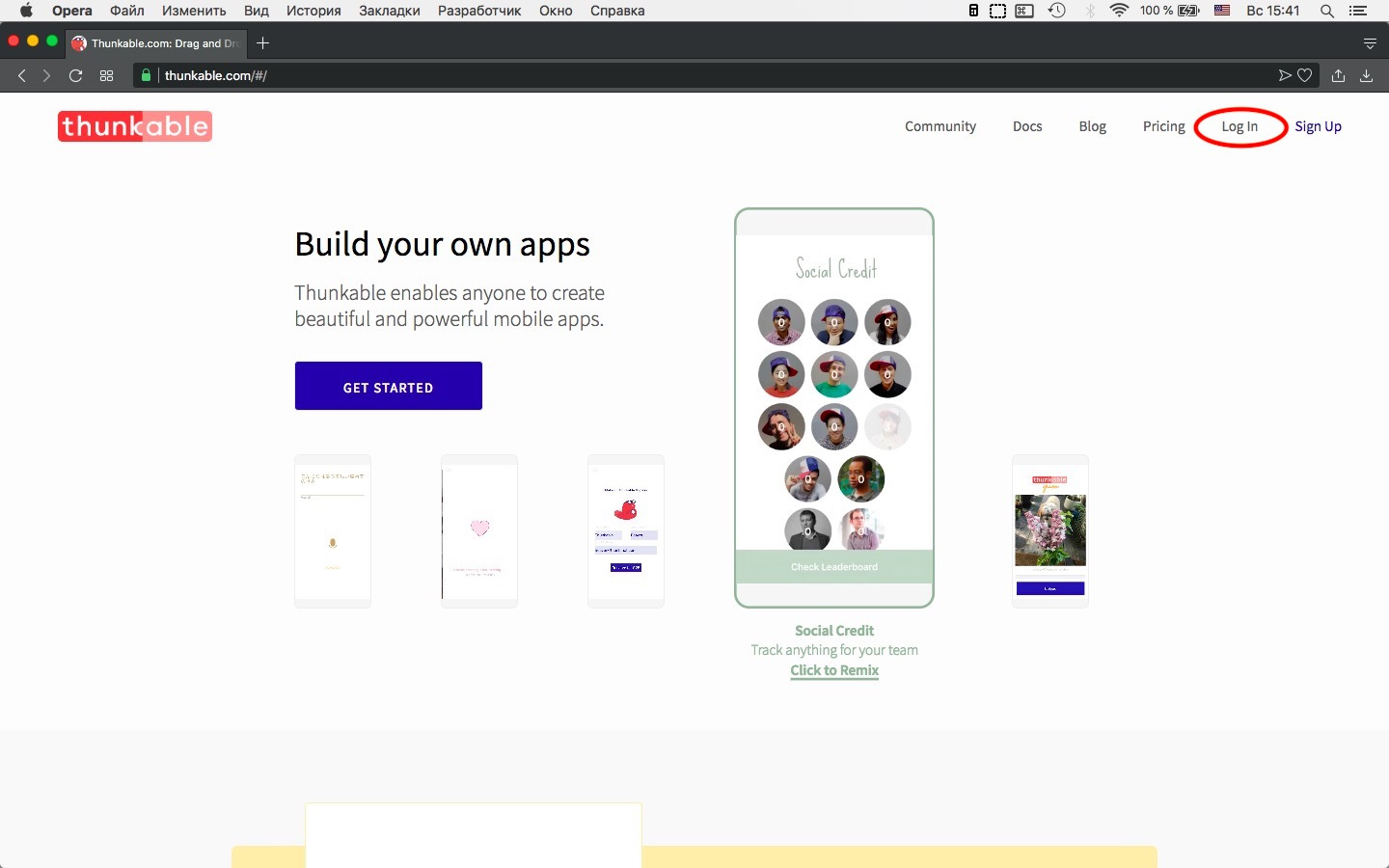Open the Blog link
The height and width of the screenshot is (868, 1389).
click(x=1092, y=126)
